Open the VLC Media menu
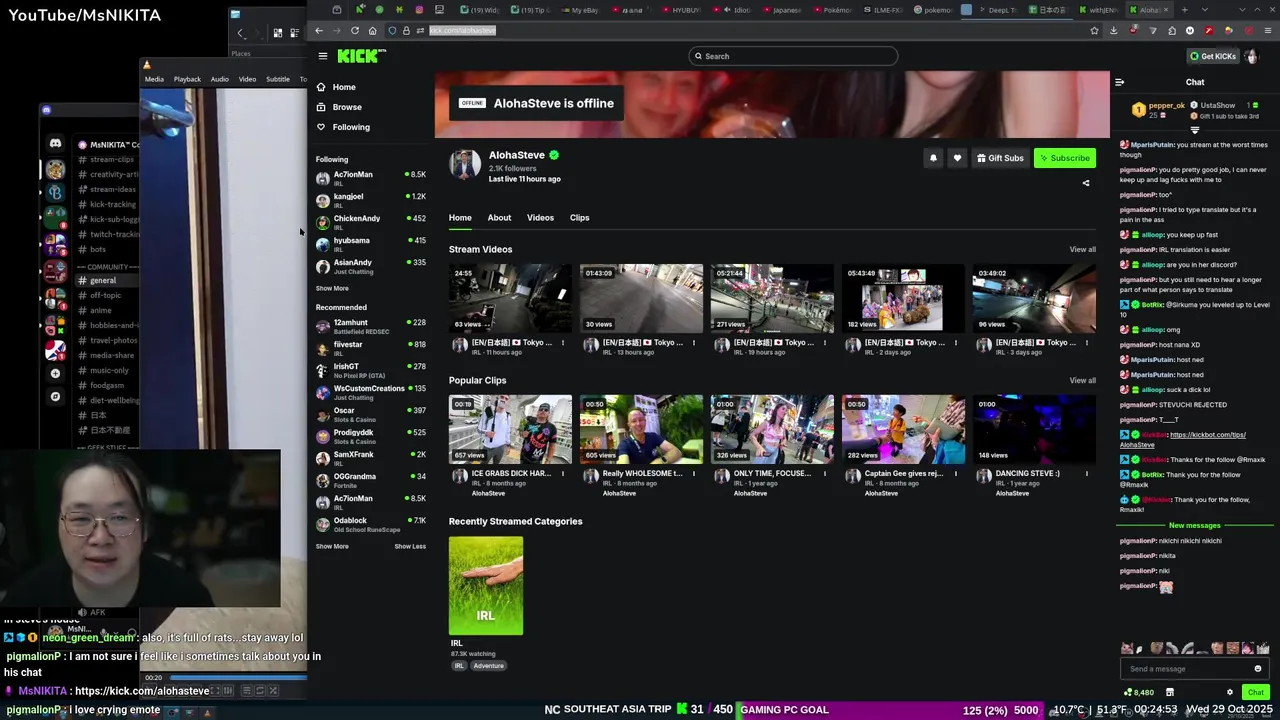1280x720 pixels. click(x=154, y=79)
